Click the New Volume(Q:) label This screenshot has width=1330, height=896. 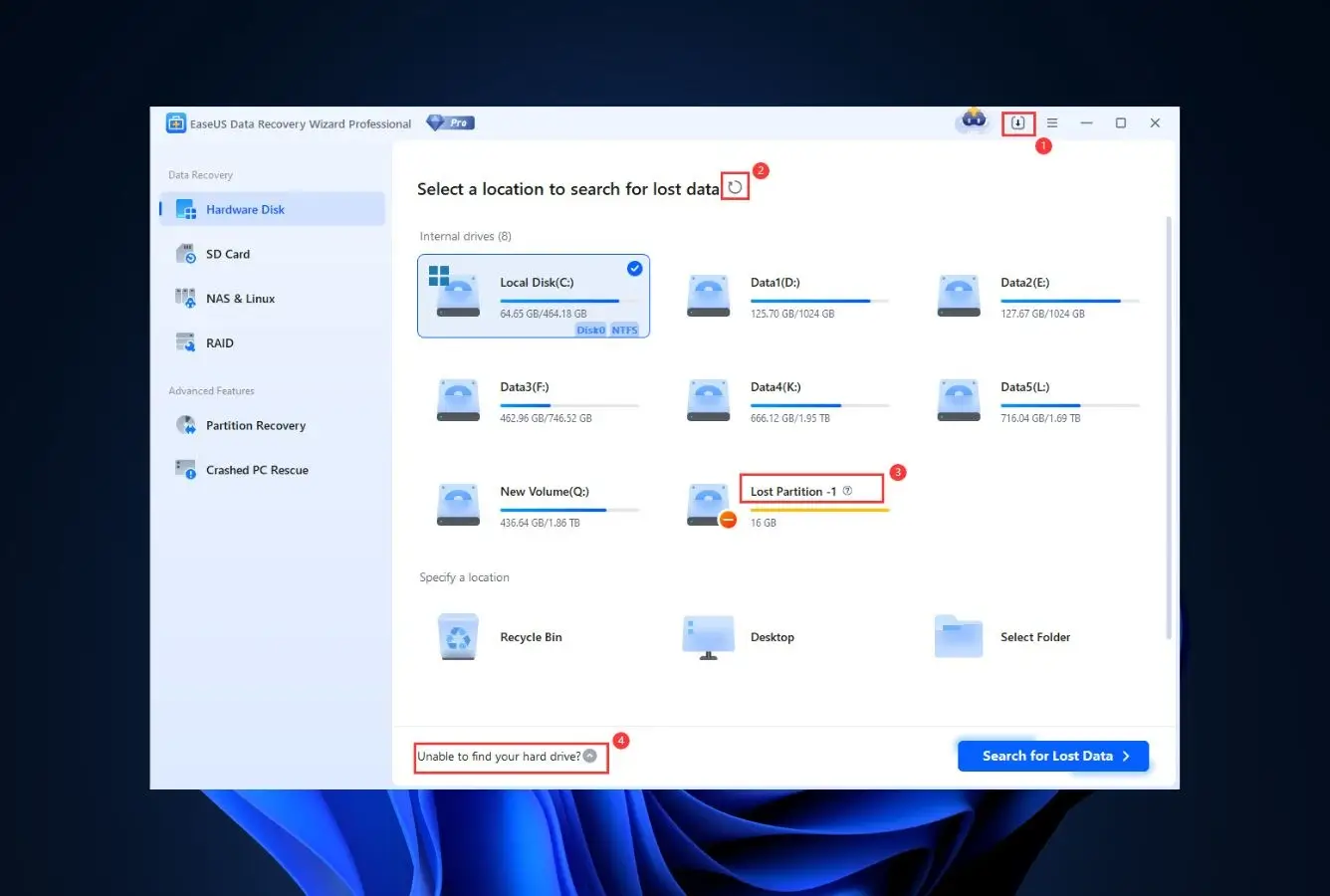[545, 492]
